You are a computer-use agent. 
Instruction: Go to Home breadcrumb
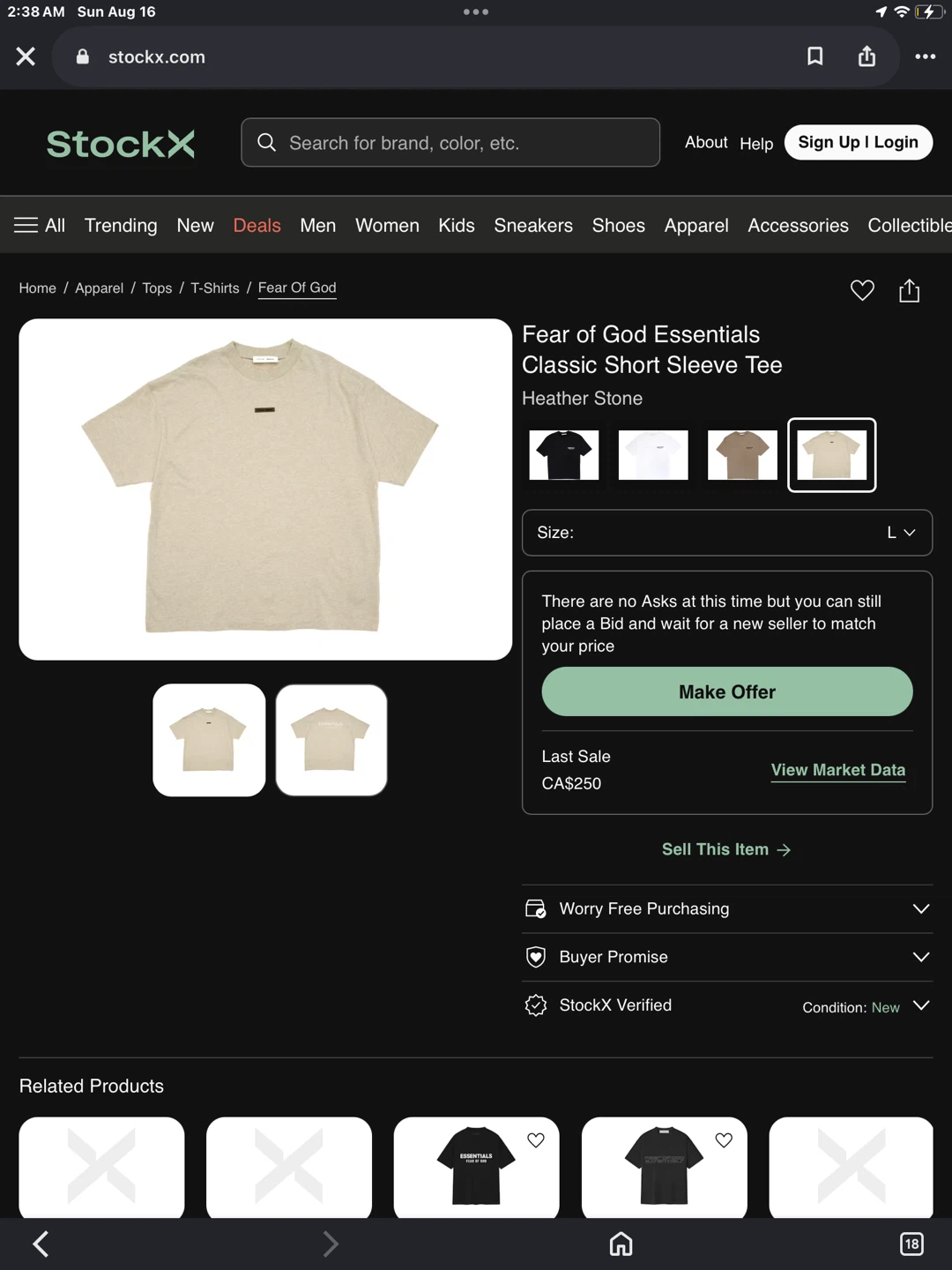point(38,288)
